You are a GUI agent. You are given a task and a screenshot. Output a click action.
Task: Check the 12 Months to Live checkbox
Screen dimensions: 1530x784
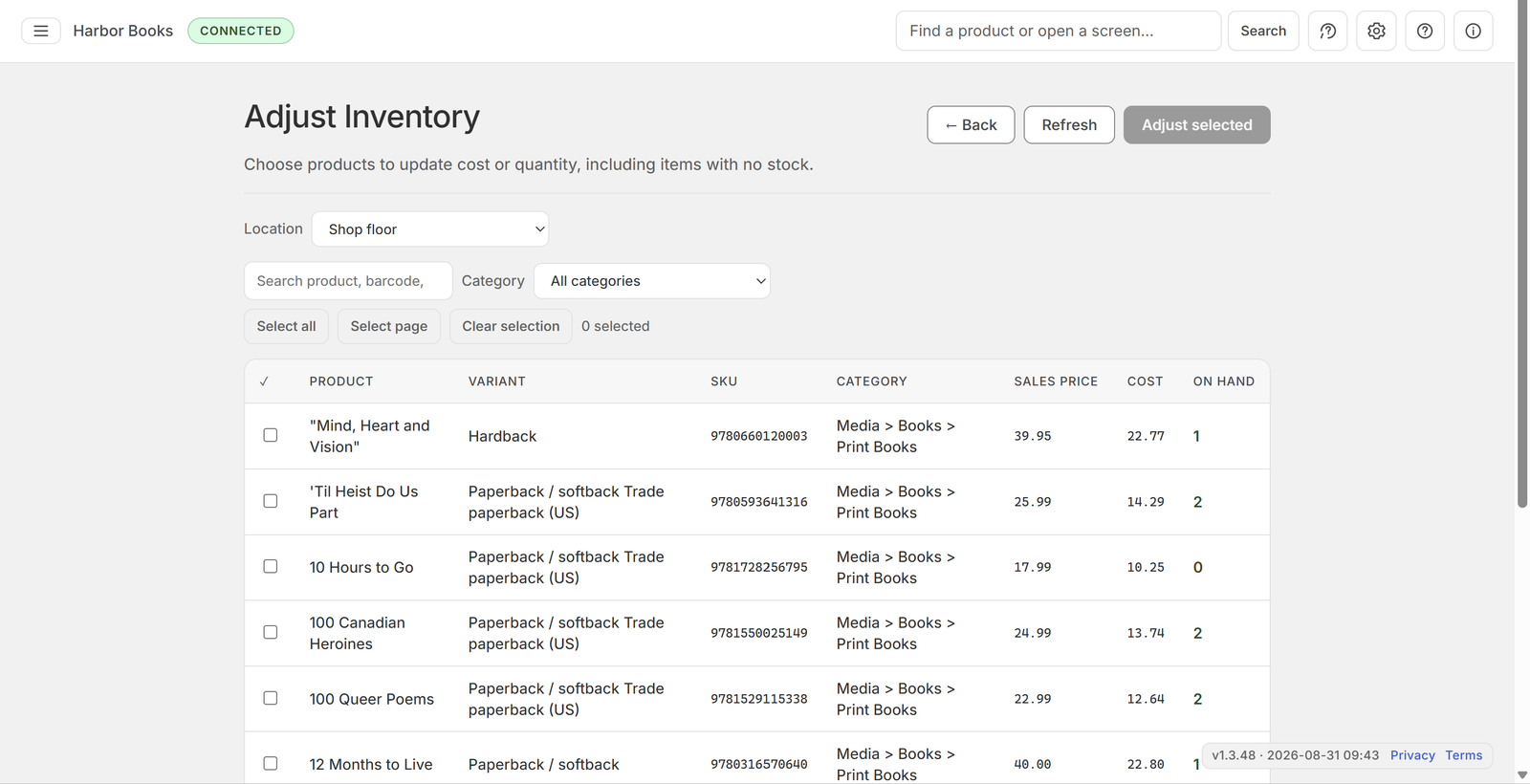271,763
